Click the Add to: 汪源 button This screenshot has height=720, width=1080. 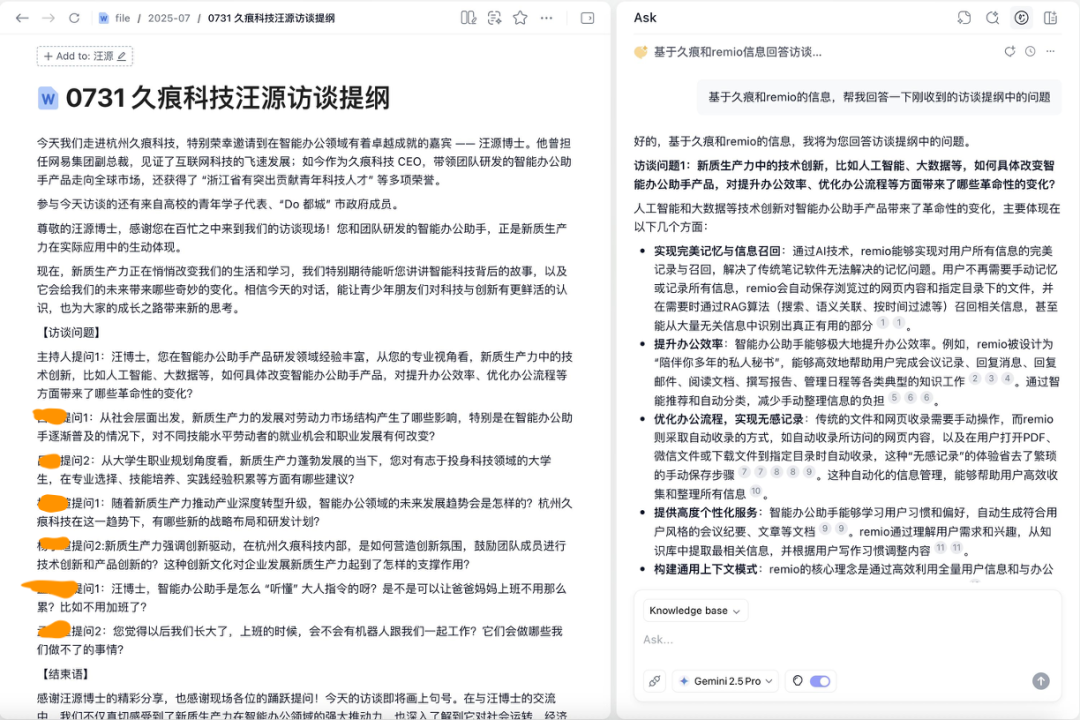(85, 56)
